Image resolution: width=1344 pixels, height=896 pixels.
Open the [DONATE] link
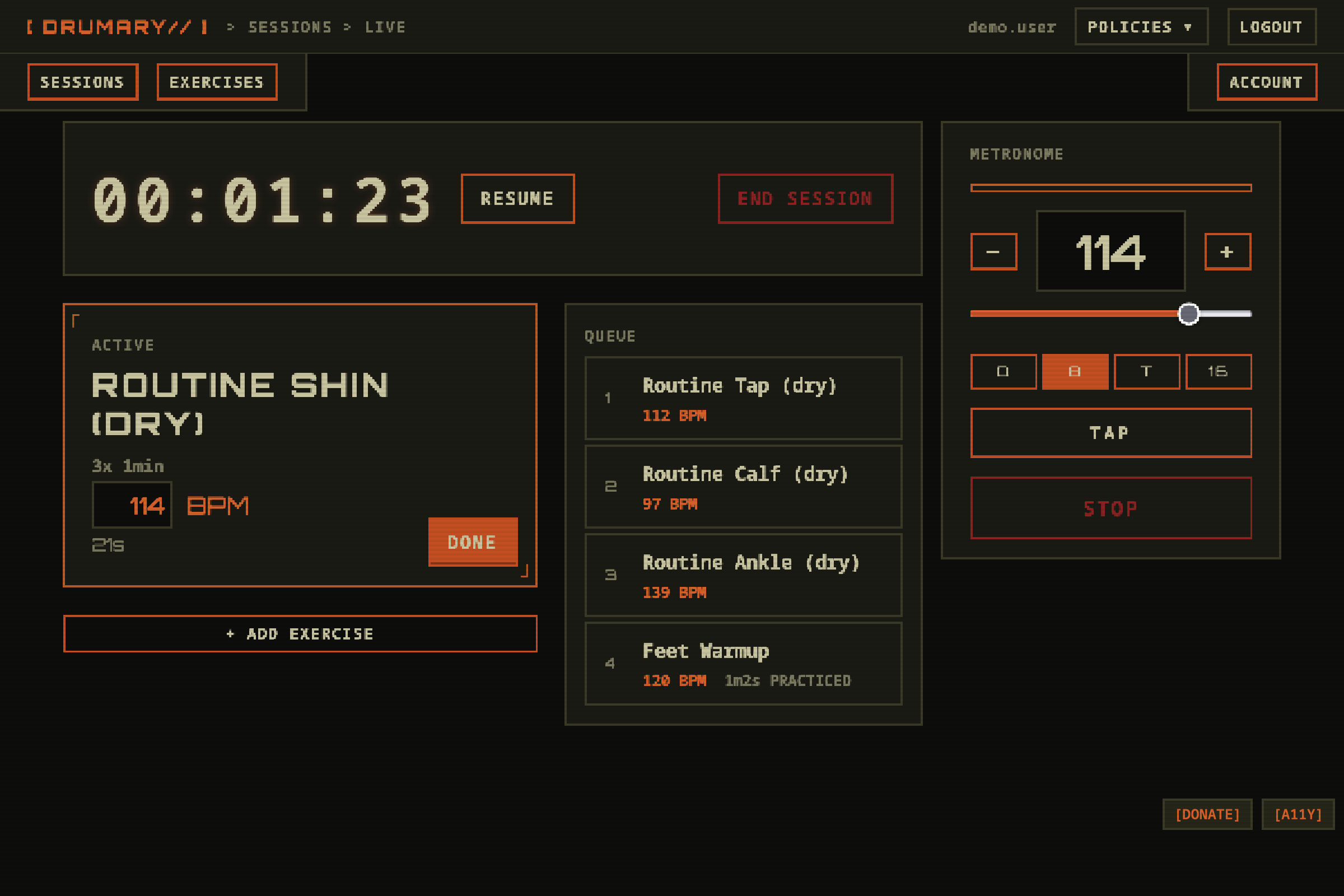(x=1207, y=814)
